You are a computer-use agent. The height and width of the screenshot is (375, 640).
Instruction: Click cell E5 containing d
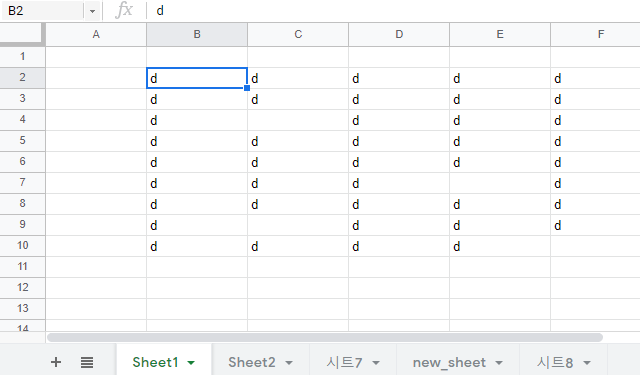click(500, 141)
